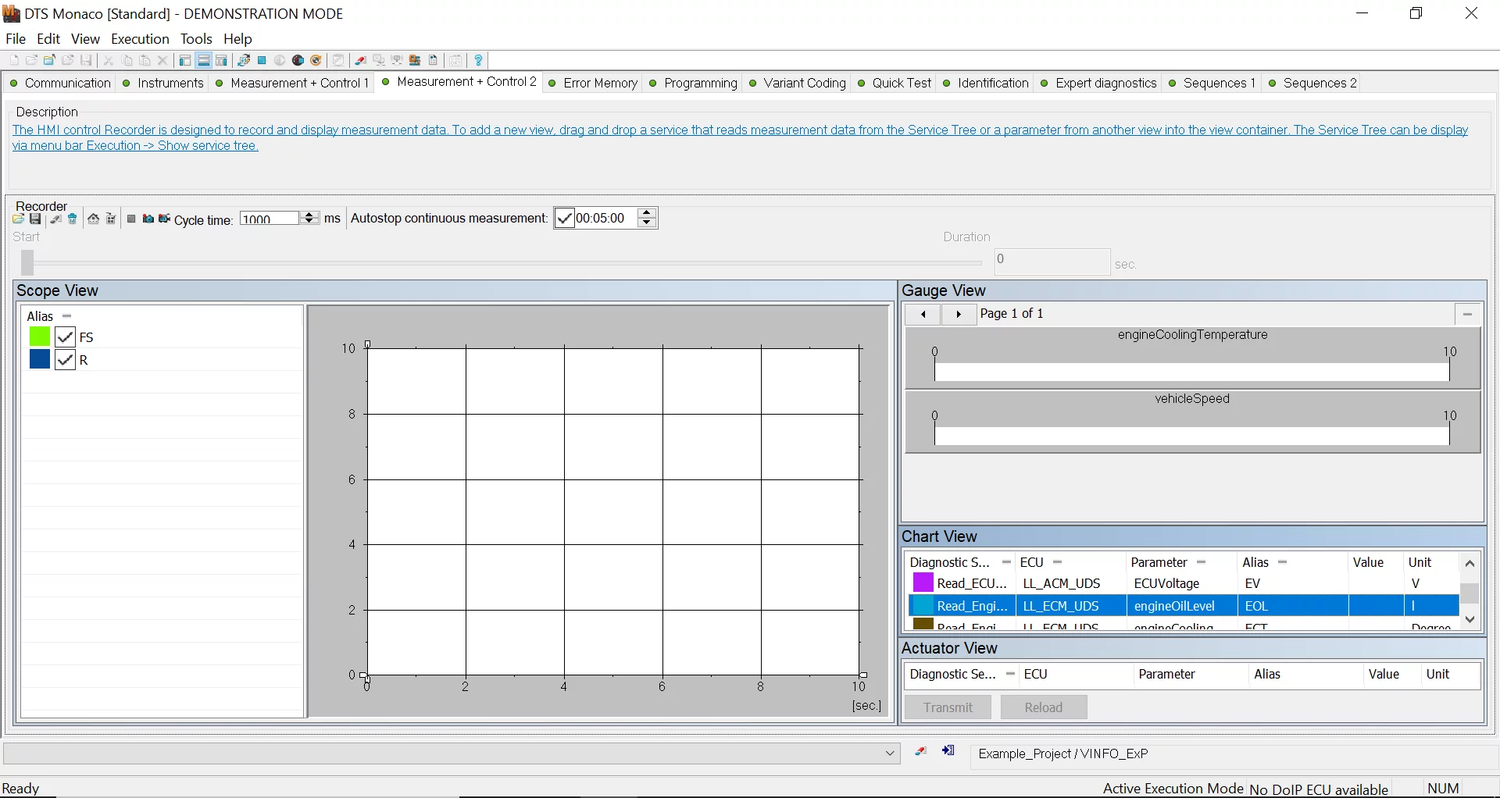Go to the next Gauge View page
The width and height of the screenshot is (1500, 798).
tap(958, 314)
